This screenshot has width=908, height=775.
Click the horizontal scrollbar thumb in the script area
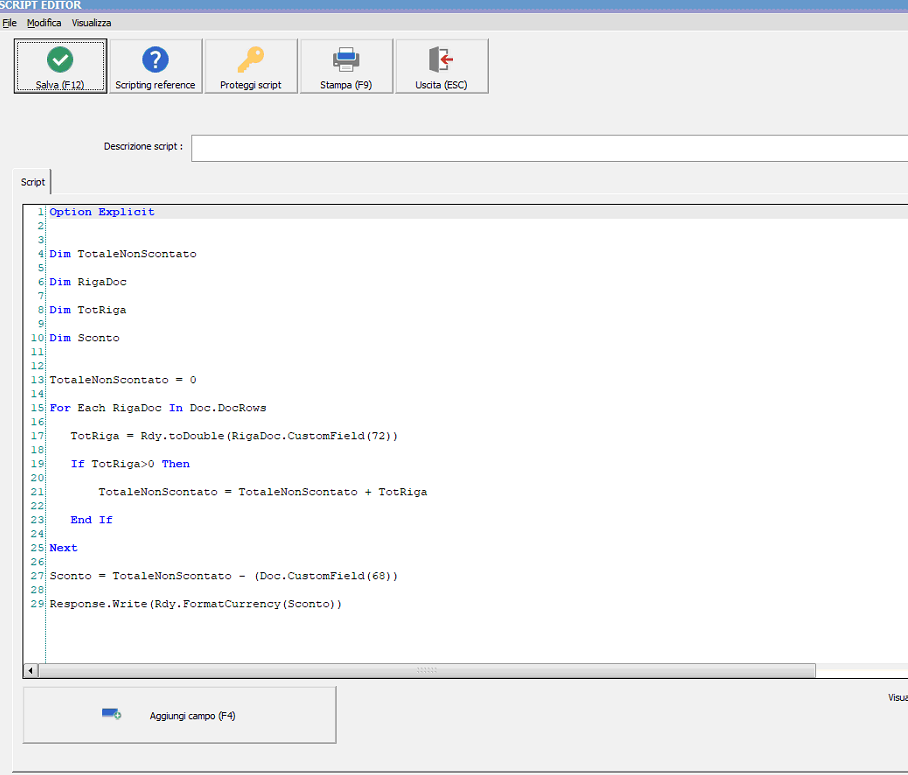point(427,671)
